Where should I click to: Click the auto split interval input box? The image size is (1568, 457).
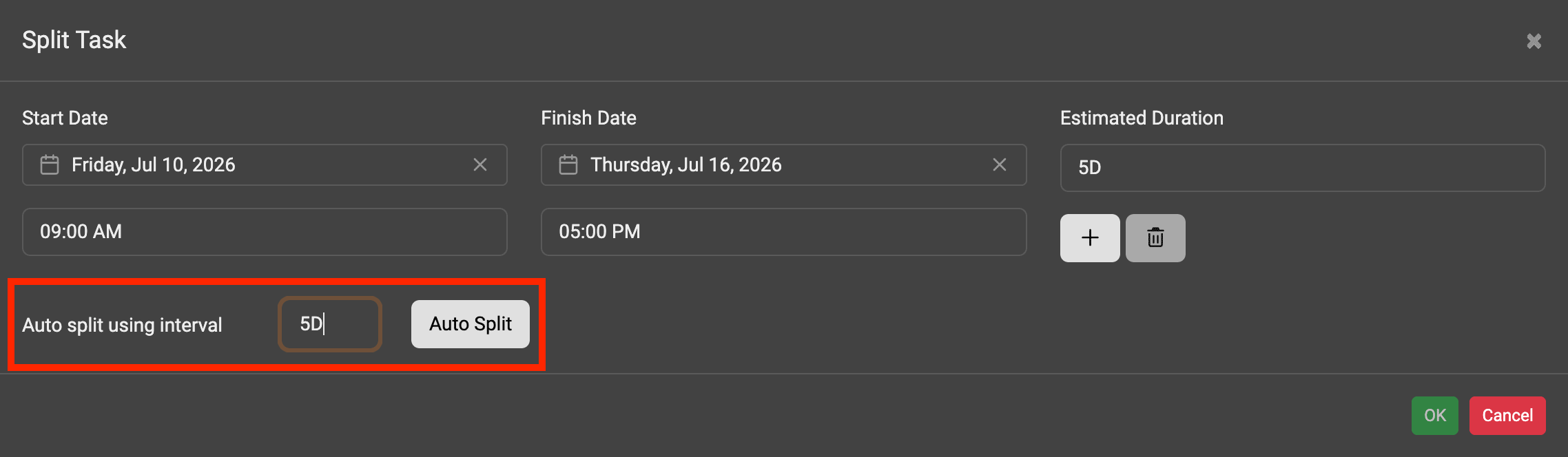point(330,324)
